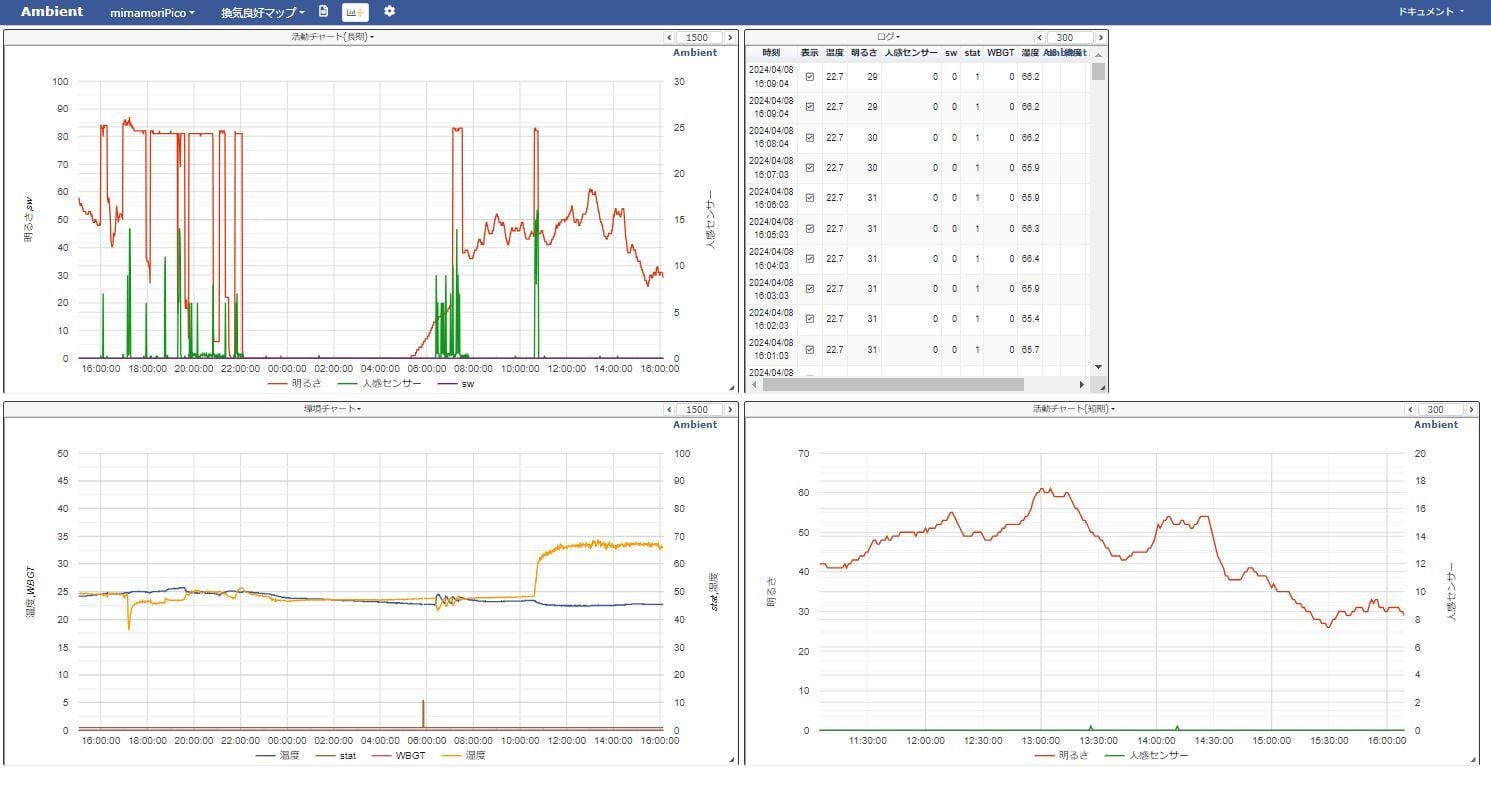Uncheck 表示 checkbox for 16:08:04 log row
The width and height of the screenshot is (1491, 788).
coord(810,138)
